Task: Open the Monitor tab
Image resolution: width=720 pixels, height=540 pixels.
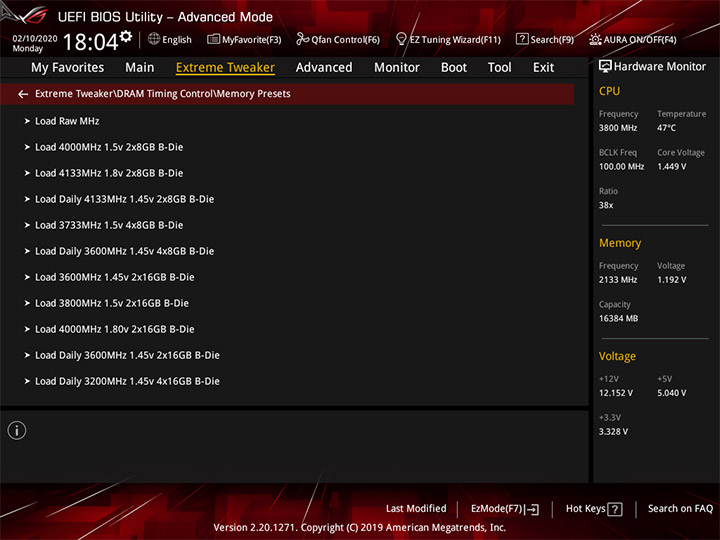Action: pos(397,68)
